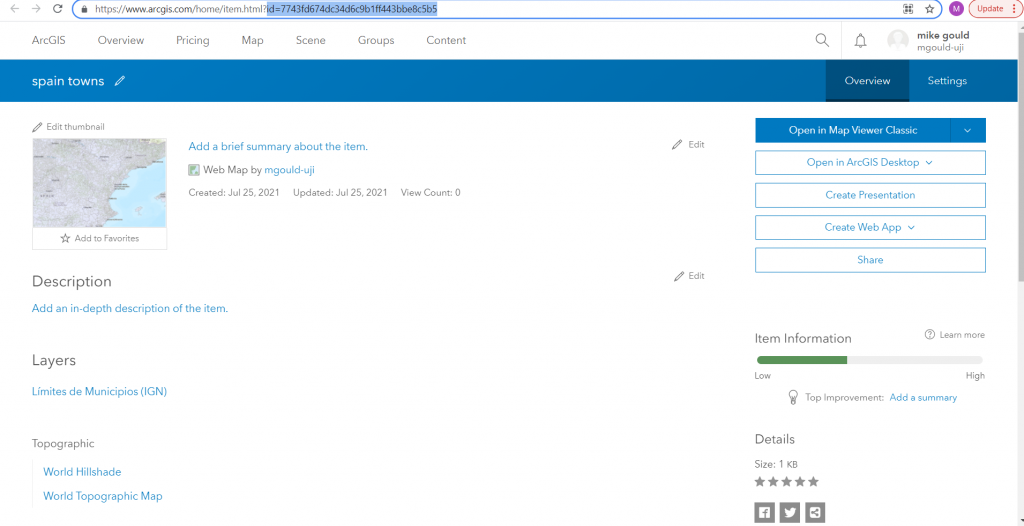Expand the Create Web App dropdown
Image resolution: width=1024 pixels, height=526 pixels.
(870, 227)
